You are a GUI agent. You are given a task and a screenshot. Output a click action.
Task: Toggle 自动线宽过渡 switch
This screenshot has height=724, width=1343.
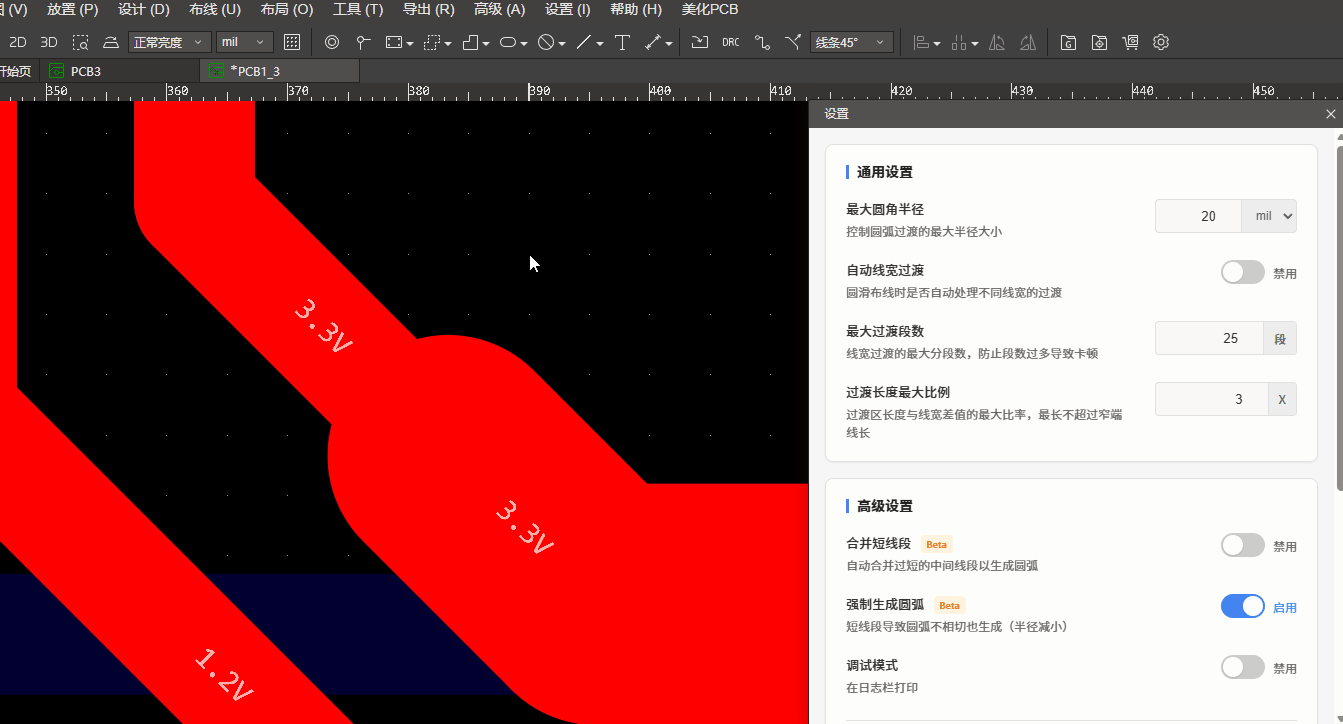pos(1242,272)
